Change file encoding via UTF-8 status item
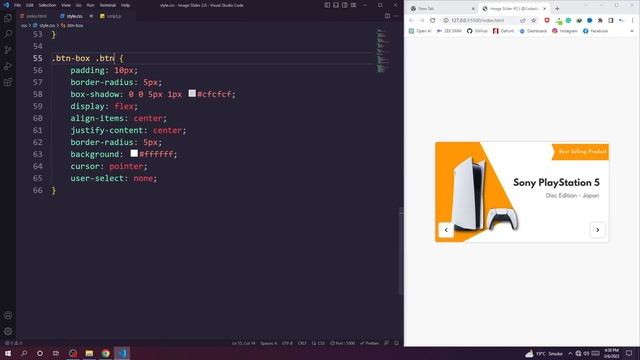This screenshot has width=640, height=360. pyautogui.click(x=287, y=343)
